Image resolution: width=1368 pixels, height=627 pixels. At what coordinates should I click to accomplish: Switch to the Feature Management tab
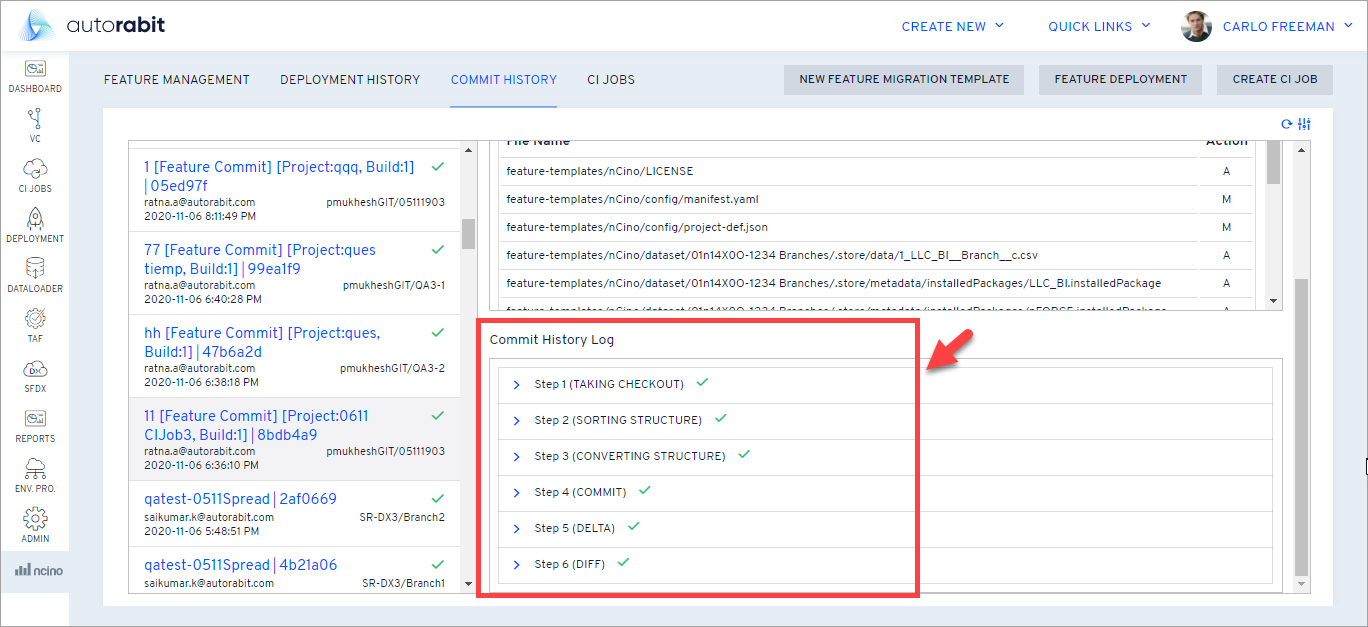[x=177, y=80]
